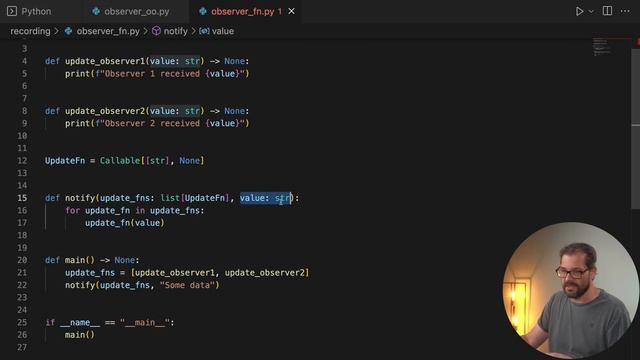Select the observer_fn.py breadcrumb

click(x=108, y=31)
